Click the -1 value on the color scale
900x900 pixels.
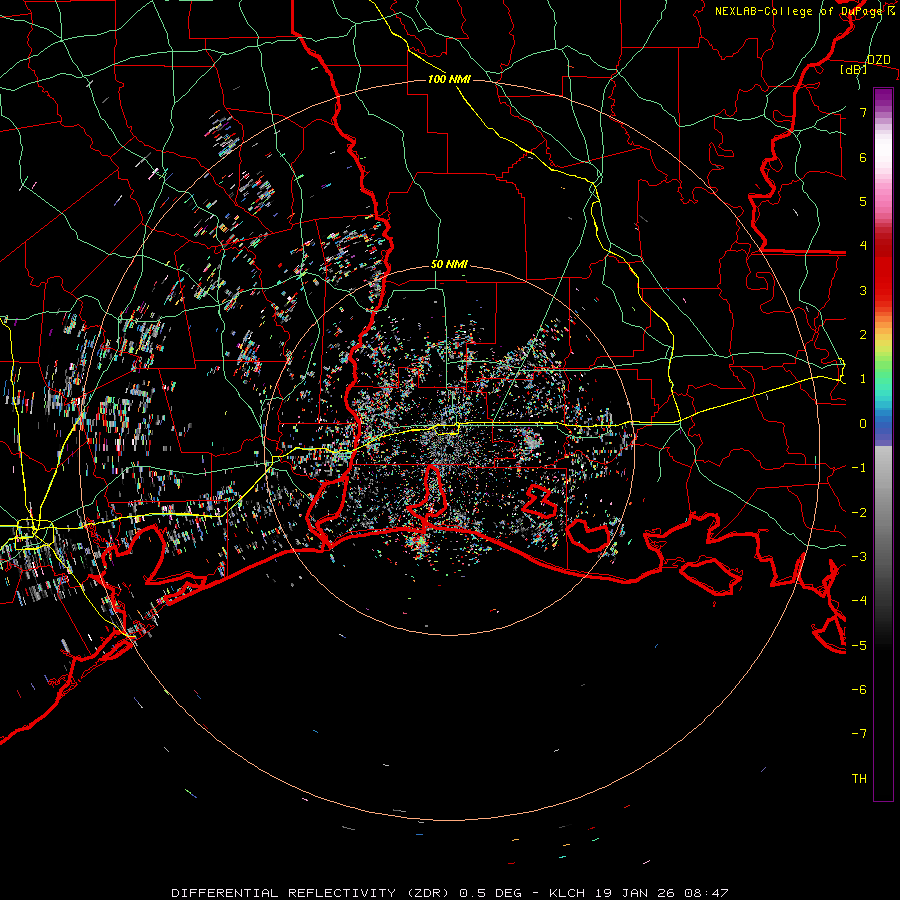(x=859, y=468)
